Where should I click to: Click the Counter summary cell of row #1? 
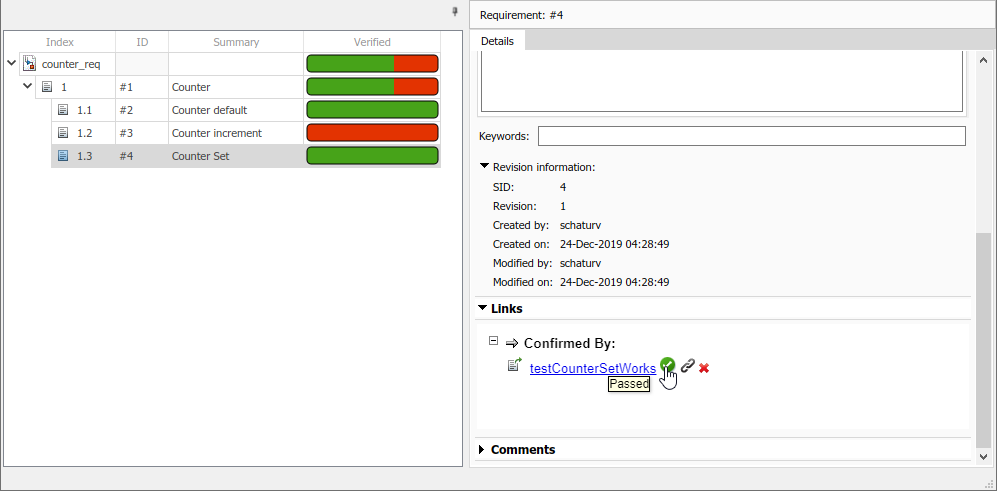[236, 87]
